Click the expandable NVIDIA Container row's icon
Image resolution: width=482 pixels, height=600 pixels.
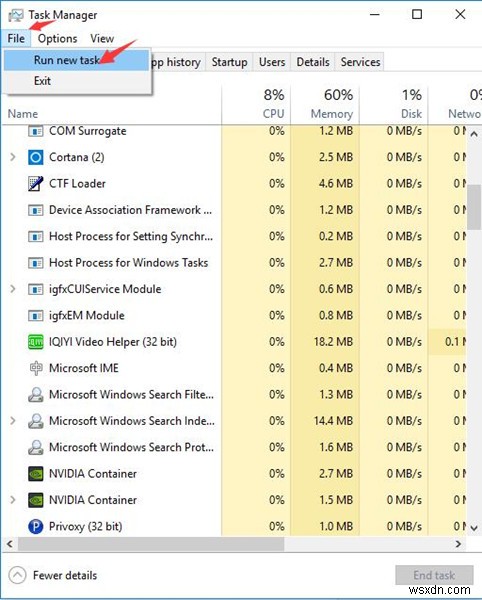[x=36, y=500]
